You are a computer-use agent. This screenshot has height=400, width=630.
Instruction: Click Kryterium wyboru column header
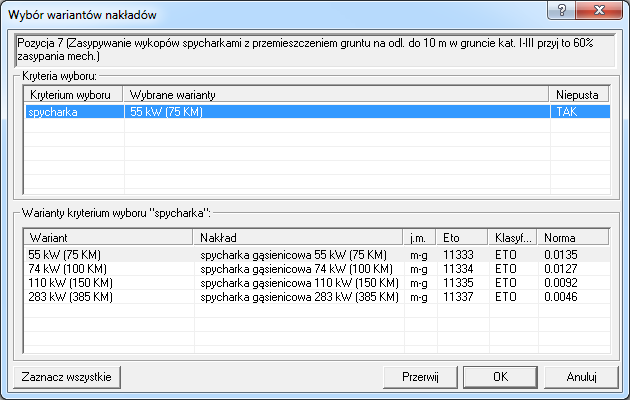pyautogui.click(x=73, y=94)
